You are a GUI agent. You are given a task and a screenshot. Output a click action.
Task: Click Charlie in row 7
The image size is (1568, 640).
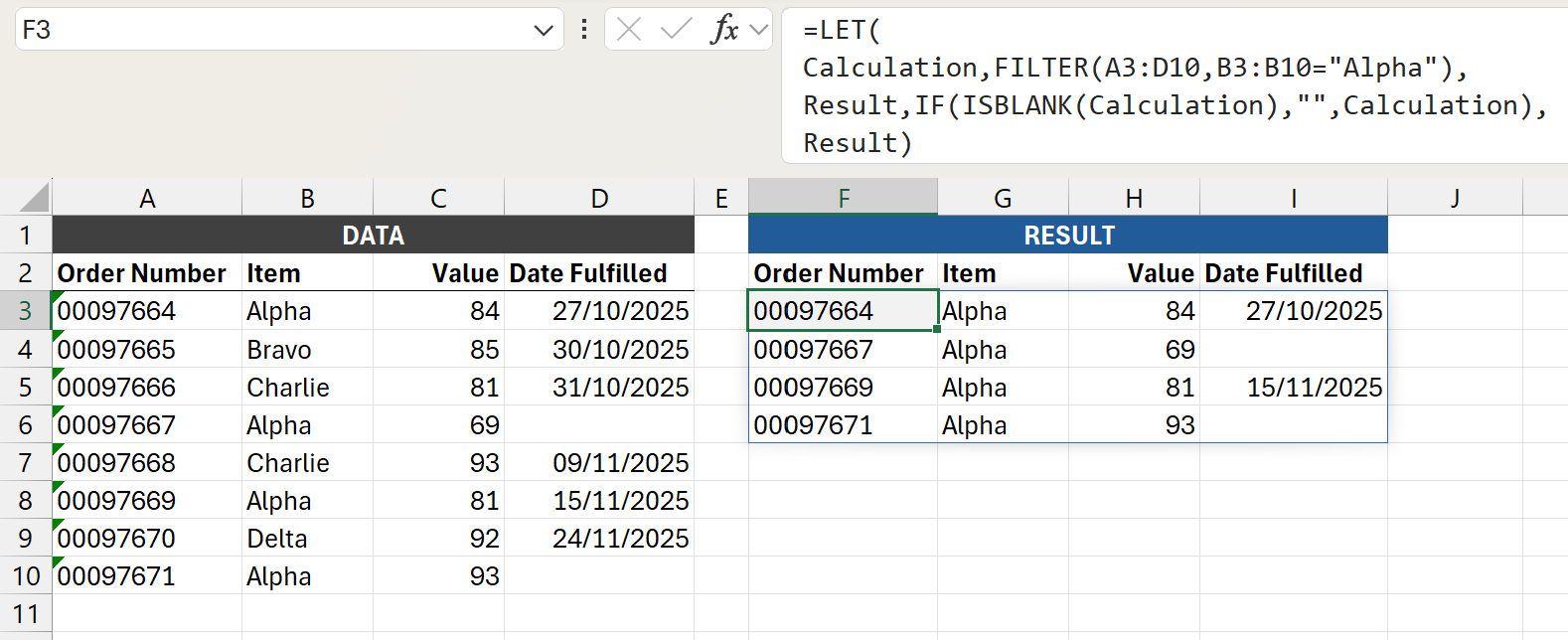pos(308,462)
